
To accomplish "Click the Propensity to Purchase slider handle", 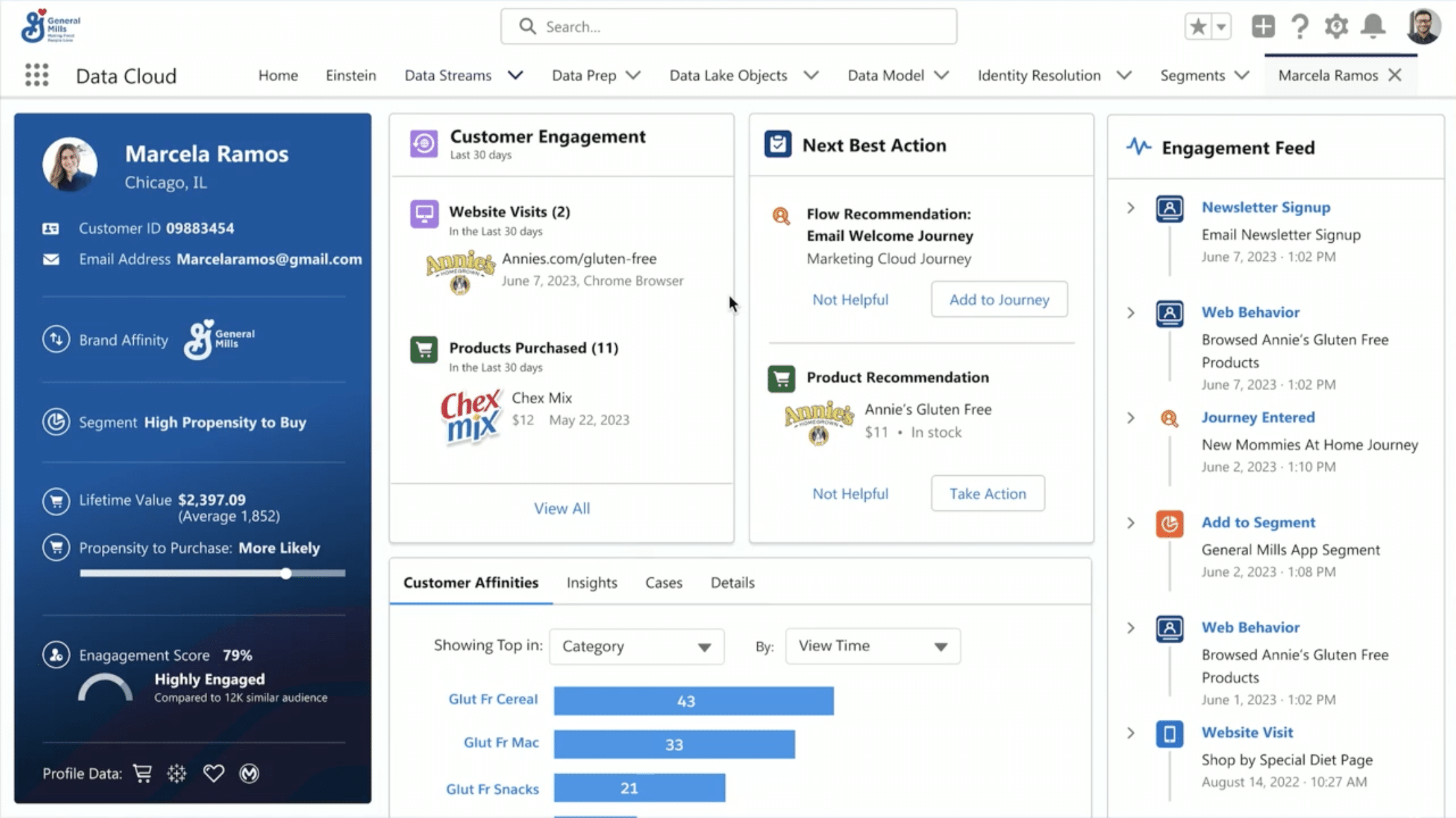I will [x=286, y=574].
